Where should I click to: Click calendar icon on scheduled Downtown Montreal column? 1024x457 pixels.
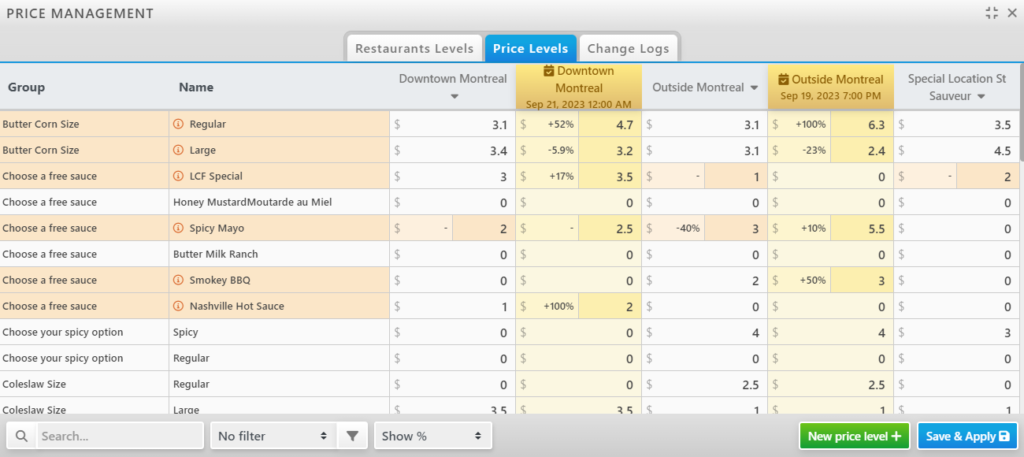coord(548,71)
